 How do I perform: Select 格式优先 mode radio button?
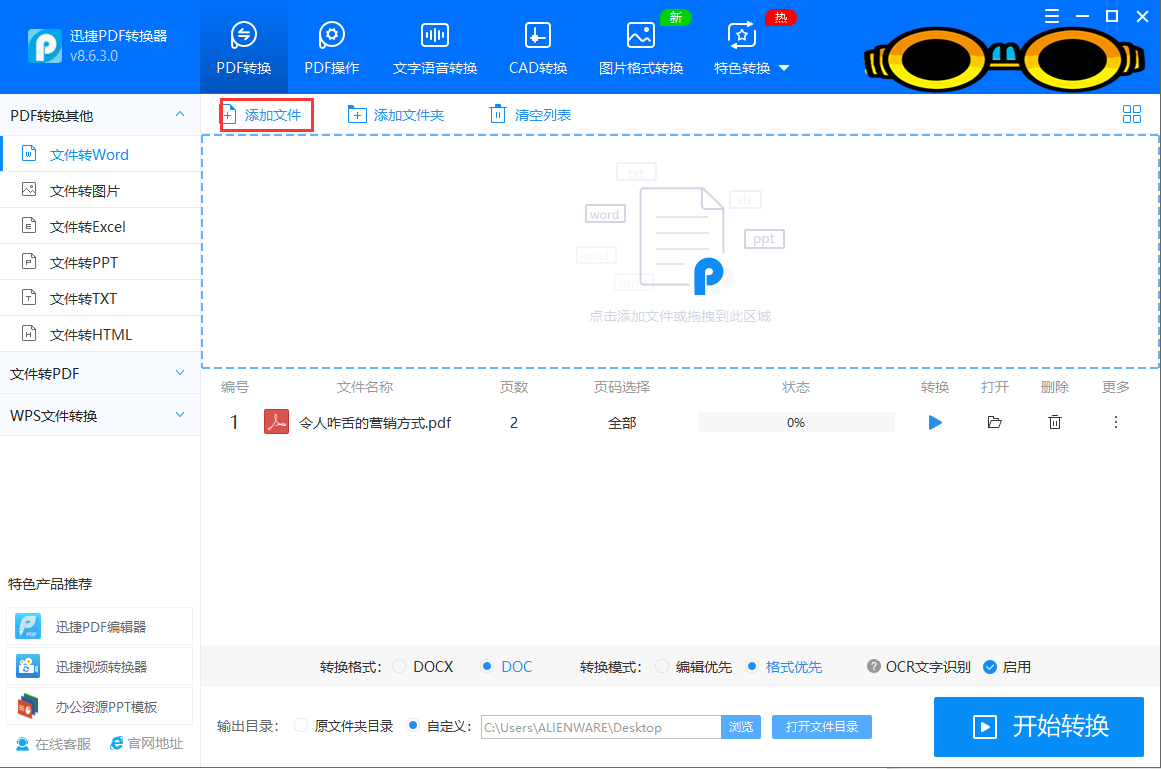click(752, 666)
